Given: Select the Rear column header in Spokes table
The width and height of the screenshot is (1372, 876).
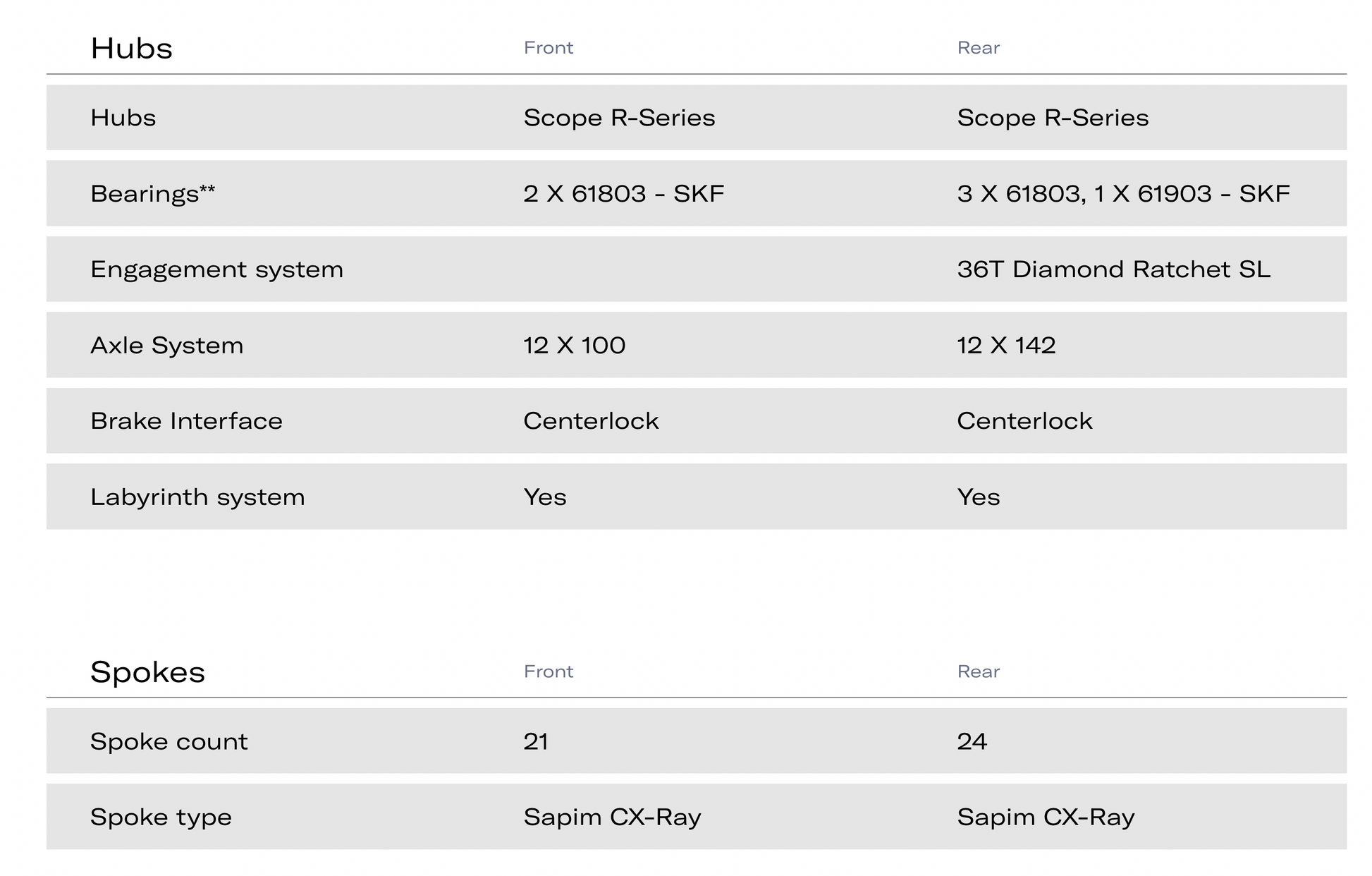Looking at the screenshot, I should [978, 671].
